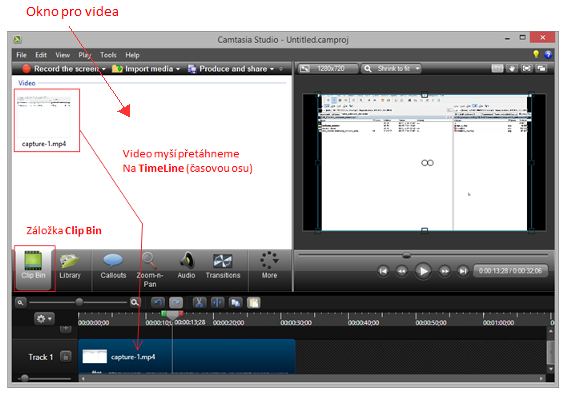This screenshot has height=396, width=566.
Task: Click the Play button
Action: pyautogui.click(x=423, y=271)
